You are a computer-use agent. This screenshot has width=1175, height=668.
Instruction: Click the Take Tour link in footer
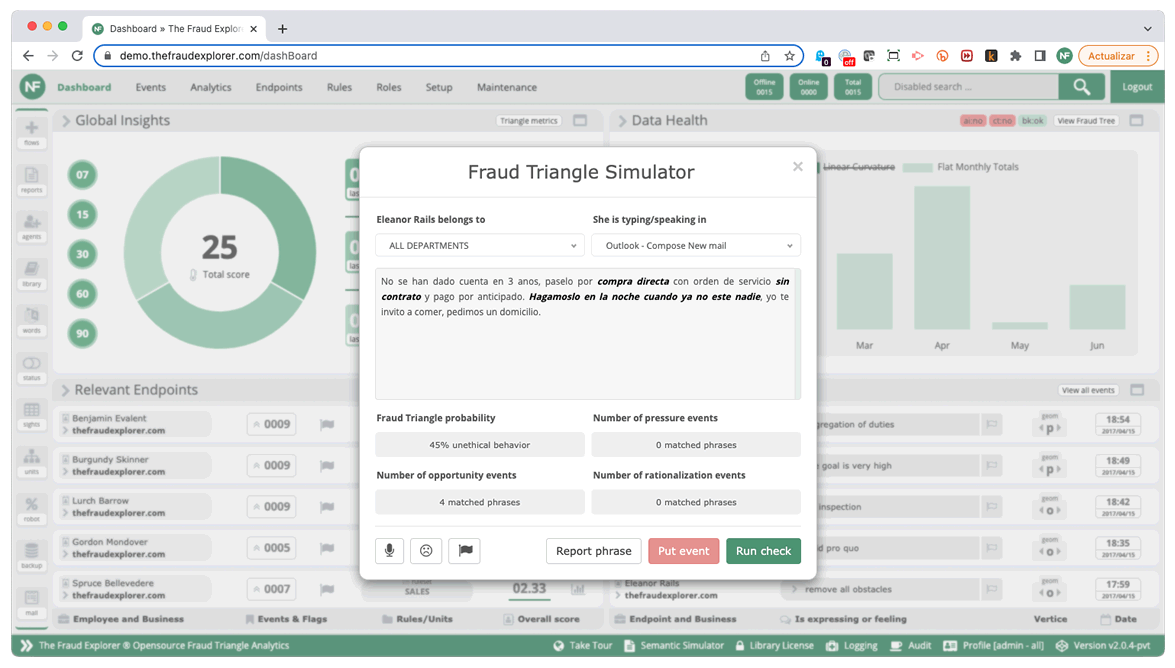[583, 646]
